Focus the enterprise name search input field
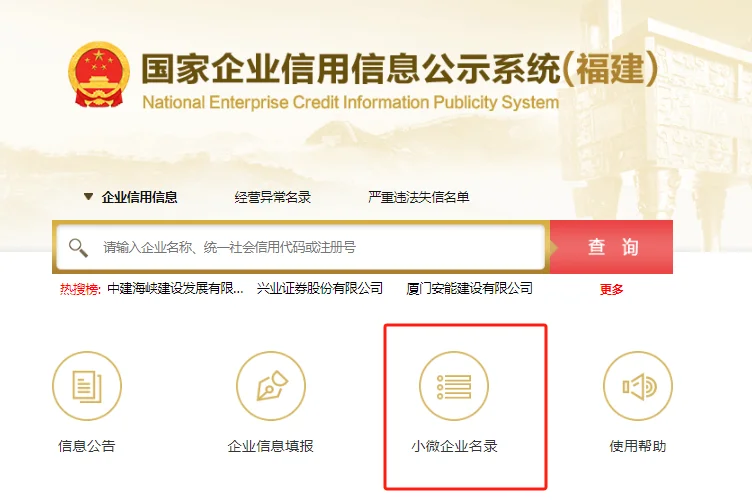 [x=301, y=247]
